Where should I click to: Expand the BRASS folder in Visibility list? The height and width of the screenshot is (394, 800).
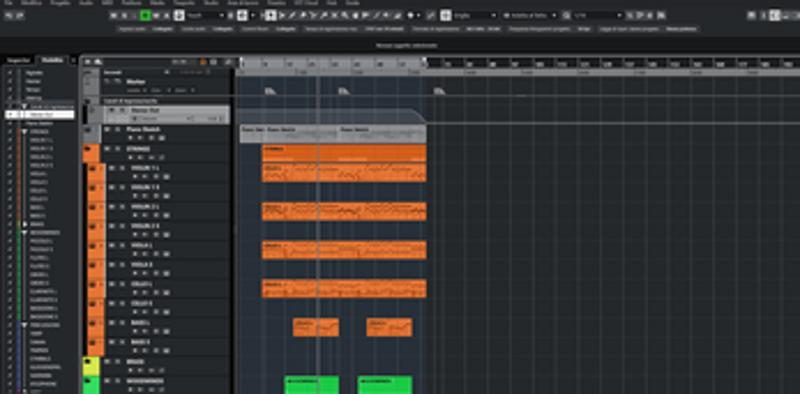pyautogui.click(x=24, y=224)
